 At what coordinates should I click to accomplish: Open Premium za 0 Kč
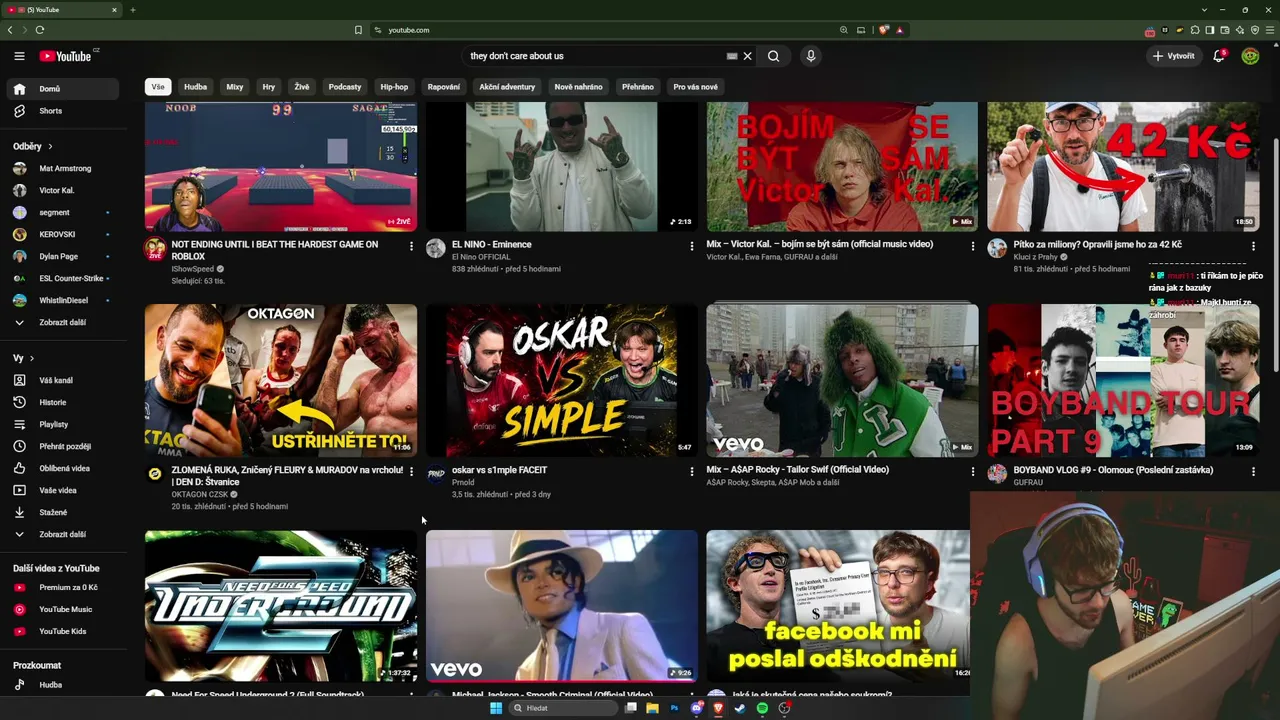[x=62, y=587]
